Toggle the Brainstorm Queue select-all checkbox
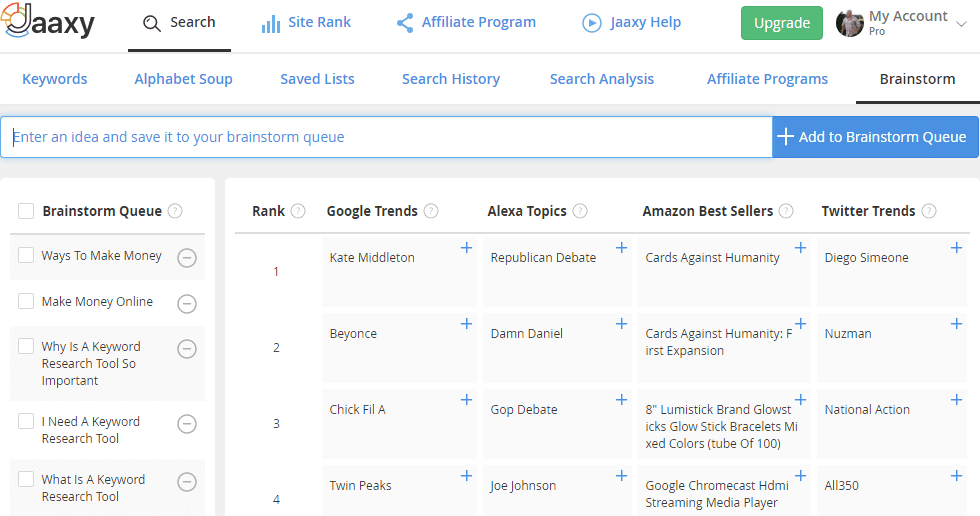980x516 pixels. tap(26, 211)
